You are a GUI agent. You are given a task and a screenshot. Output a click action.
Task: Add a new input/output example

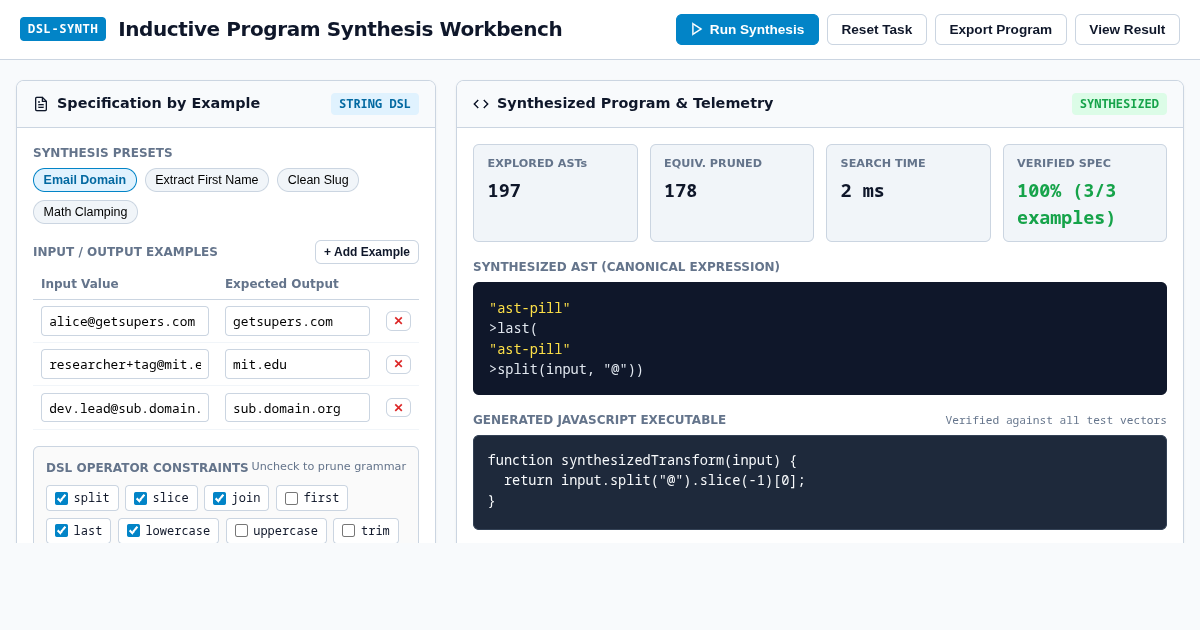point(367,252)
